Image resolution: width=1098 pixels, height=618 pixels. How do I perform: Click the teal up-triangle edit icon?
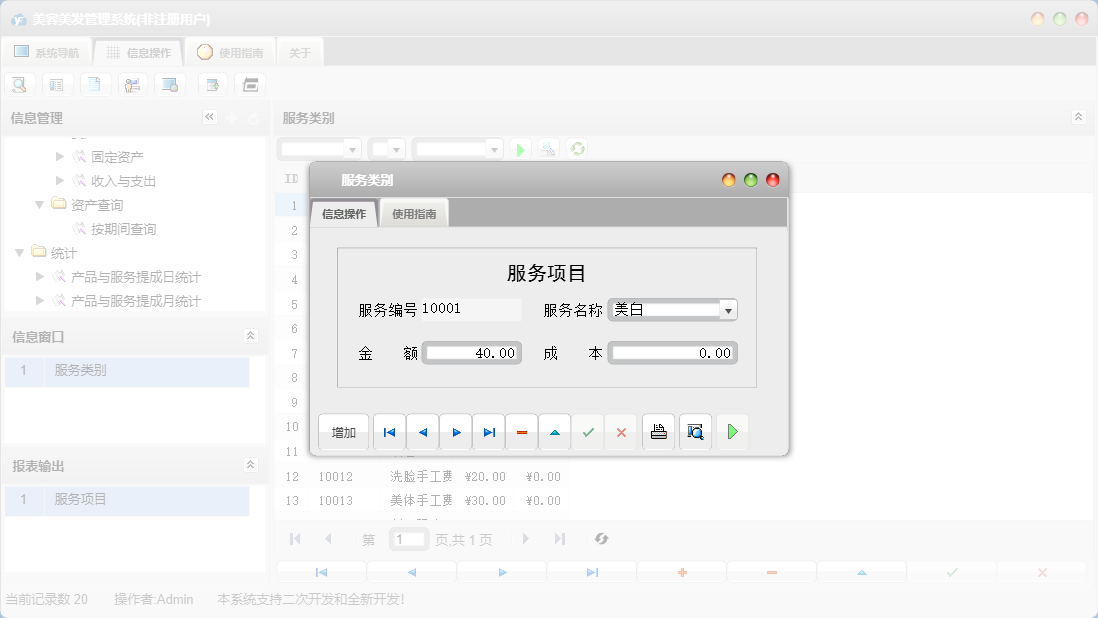tap(555, 432)
